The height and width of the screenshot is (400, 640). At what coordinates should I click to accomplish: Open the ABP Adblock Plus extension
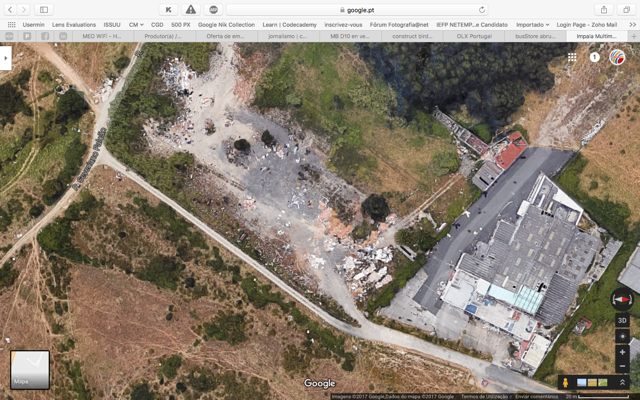pyautogui.click(x=213, y=9)
